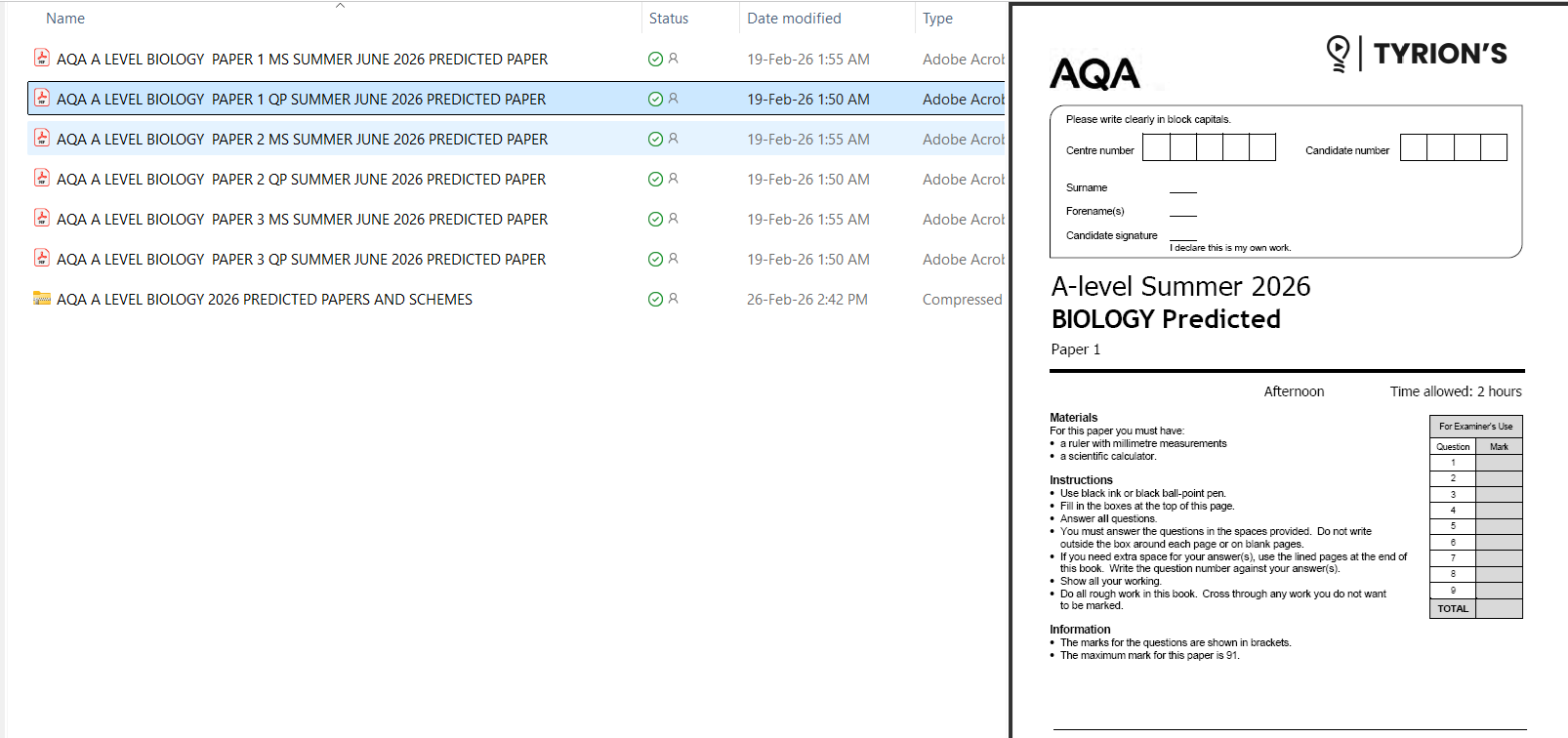Sort files by Name column header
The image size is (1568, 738).
coord(65,19)
